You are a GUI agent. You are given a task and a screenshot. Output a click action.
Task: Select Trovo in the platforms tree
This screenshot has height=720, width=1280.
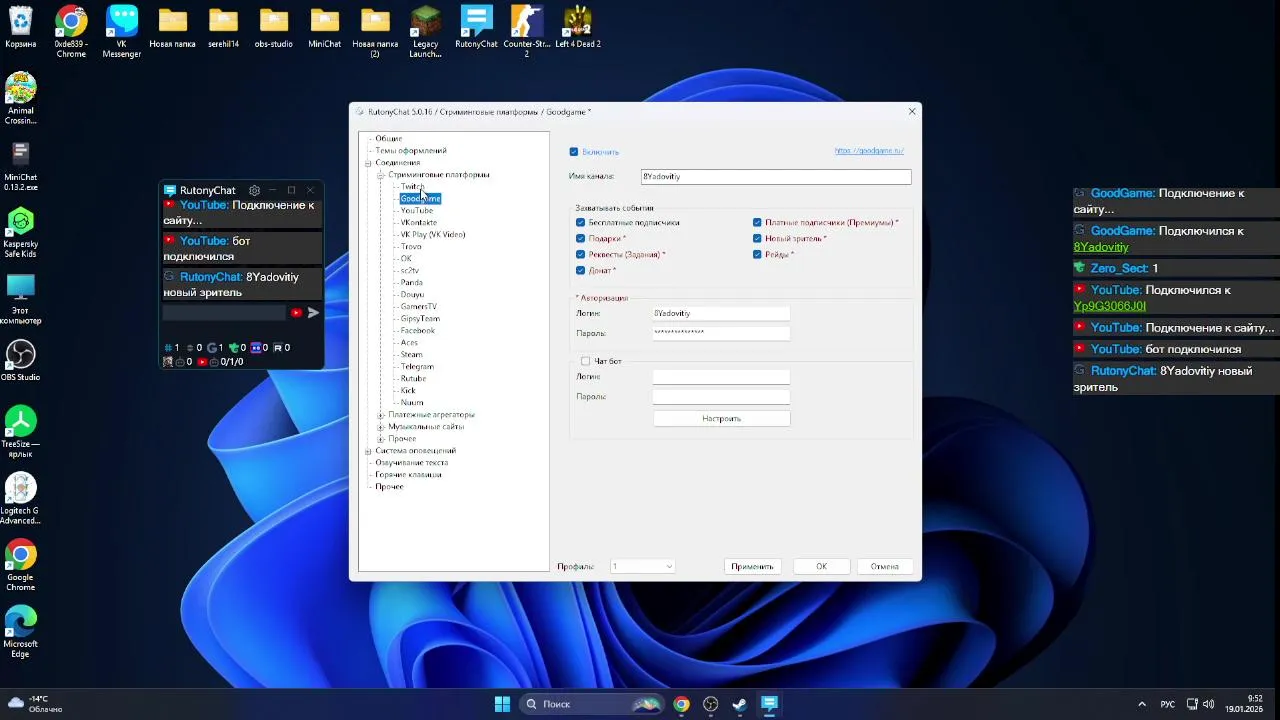click(411, 247)
